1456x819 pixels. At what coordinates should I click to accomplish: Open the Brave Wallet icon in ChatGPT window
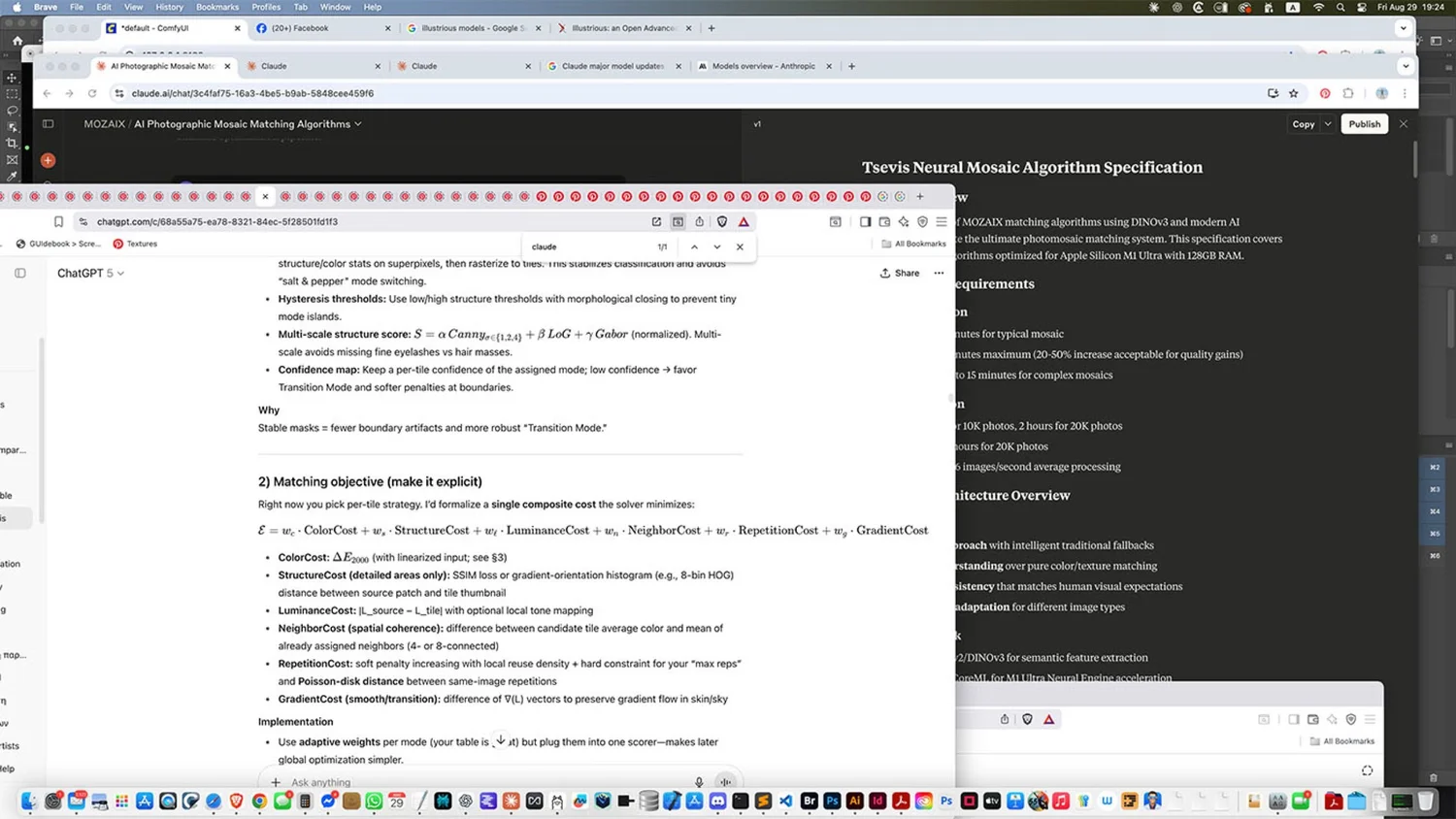pyautogui.click(x=884, y=222)
